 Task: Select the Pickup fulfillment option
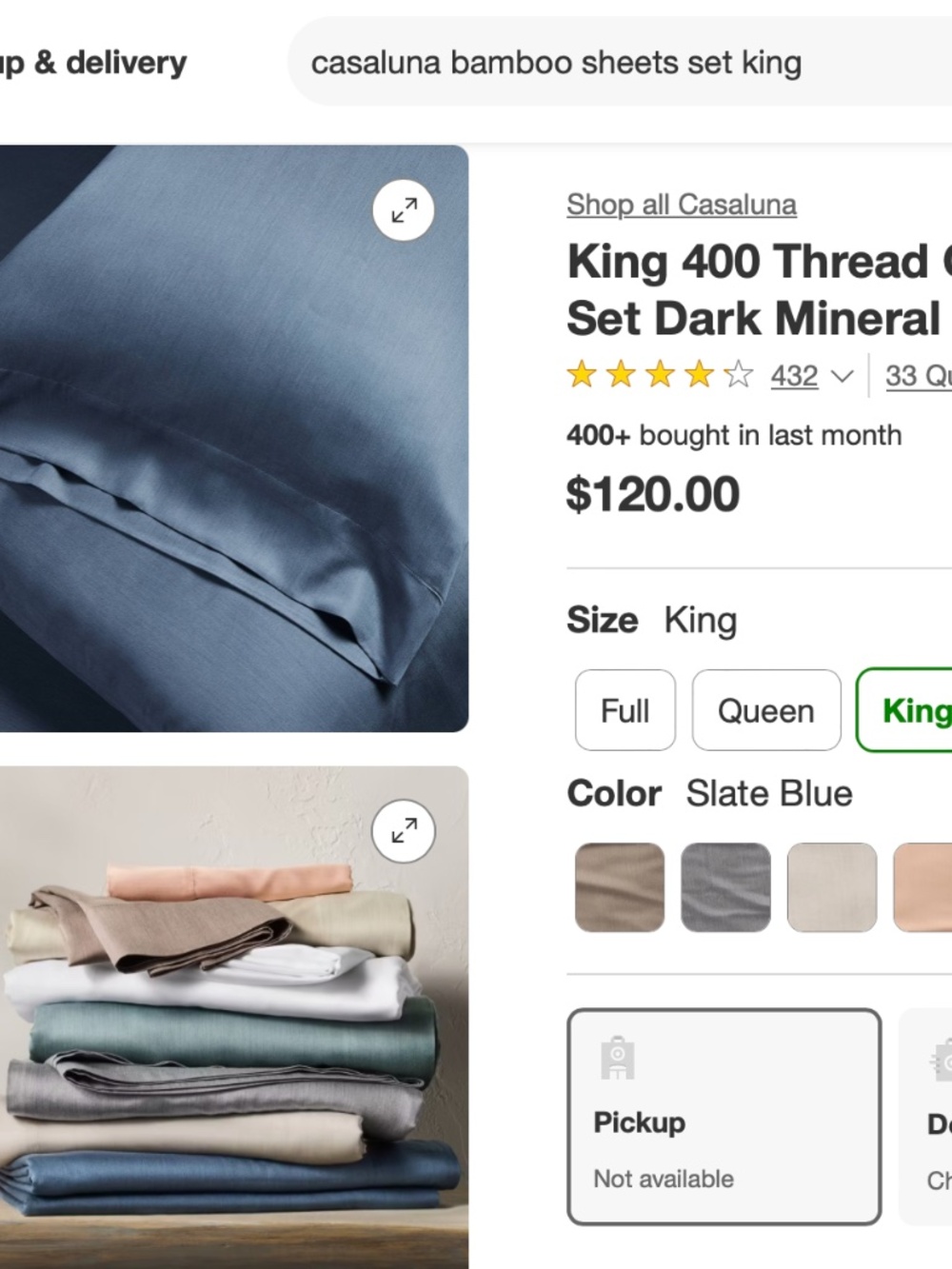coord(724,1117)
